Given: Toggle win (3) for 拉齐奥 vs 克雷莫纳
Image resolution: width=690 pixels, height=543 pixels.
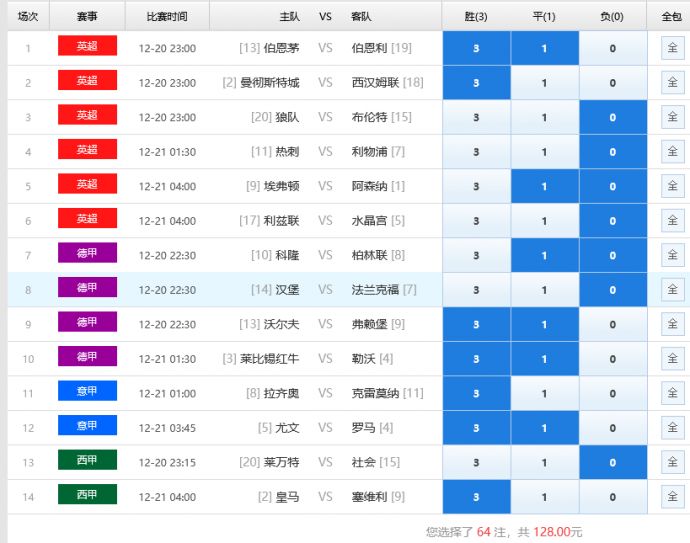Looking at the screenshot, I should tap(476, 393).
